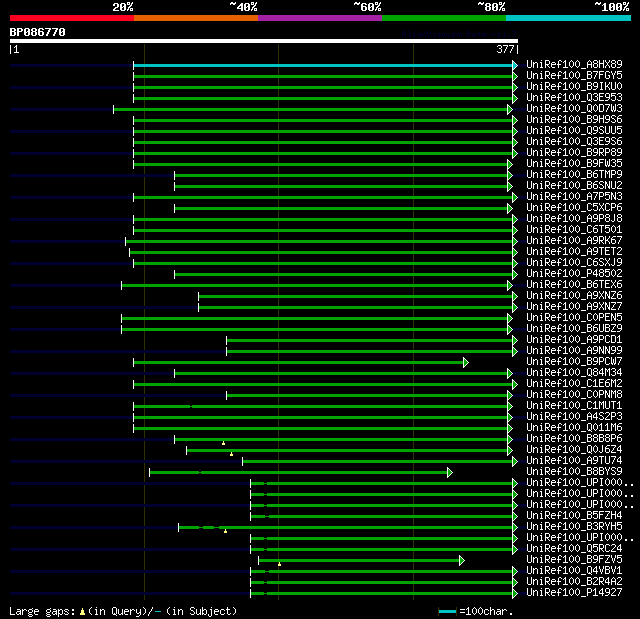Viewport: 640px width, 619px height.
Task: Click the arrowhead ending the B9PCW7 alignment
Action: 466,362
